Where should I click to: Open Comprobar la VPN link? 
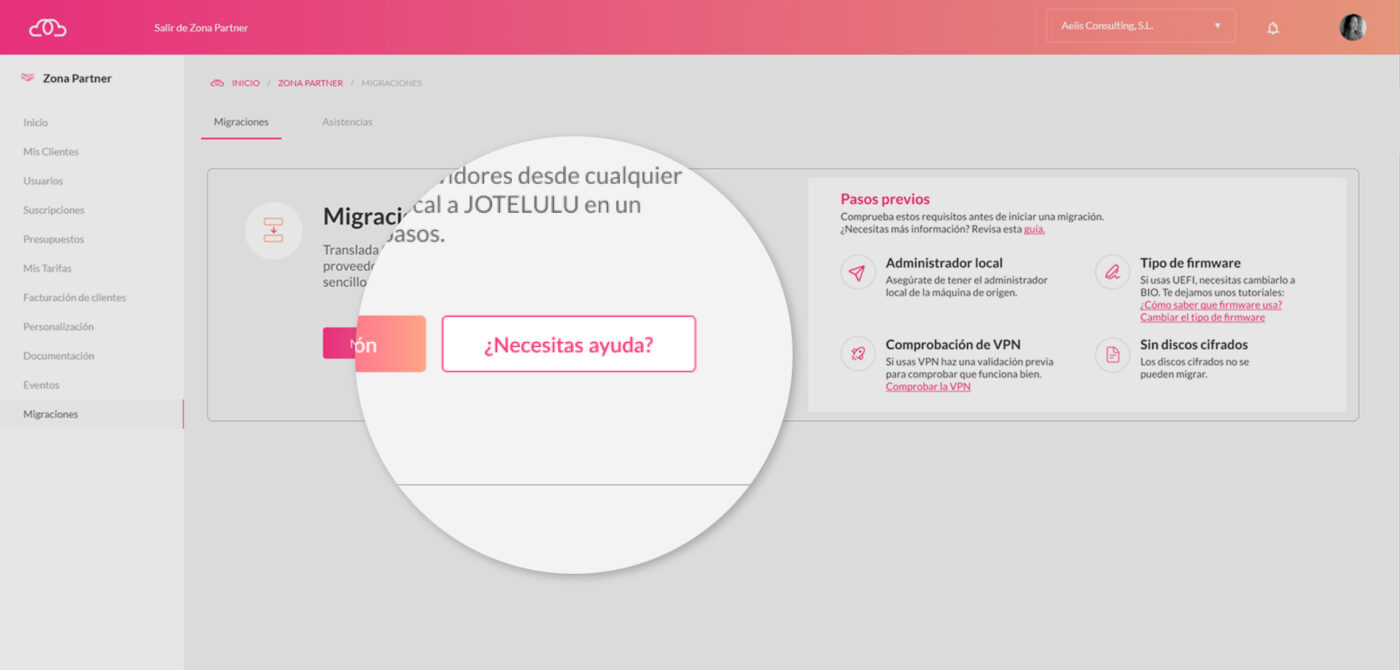coord(928,387)
